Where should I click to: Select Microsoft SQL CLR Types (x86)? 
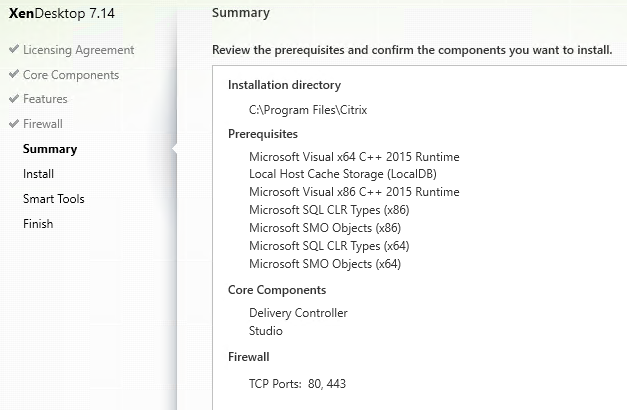329,210
